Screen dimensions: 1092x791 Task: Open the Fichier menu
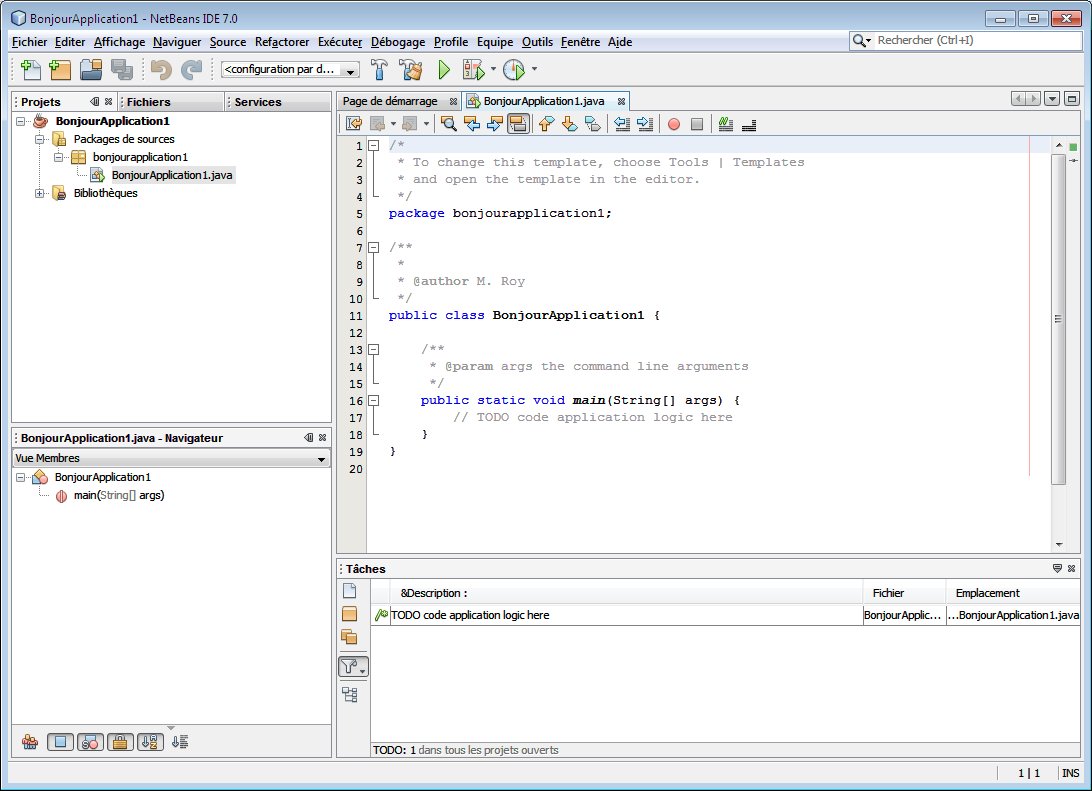tap(29, 42)
